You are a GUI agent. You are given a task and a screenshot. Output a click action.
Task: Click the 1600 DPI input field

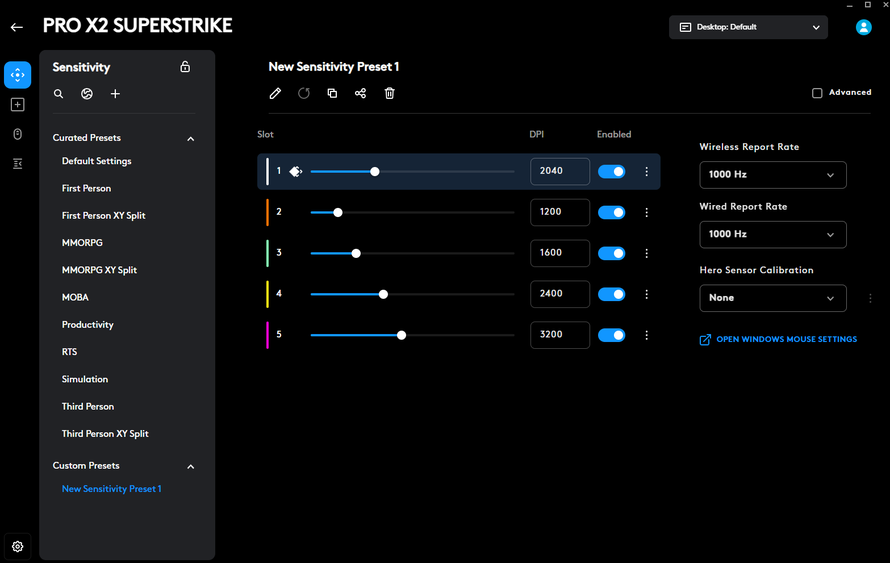coord(560,253)
